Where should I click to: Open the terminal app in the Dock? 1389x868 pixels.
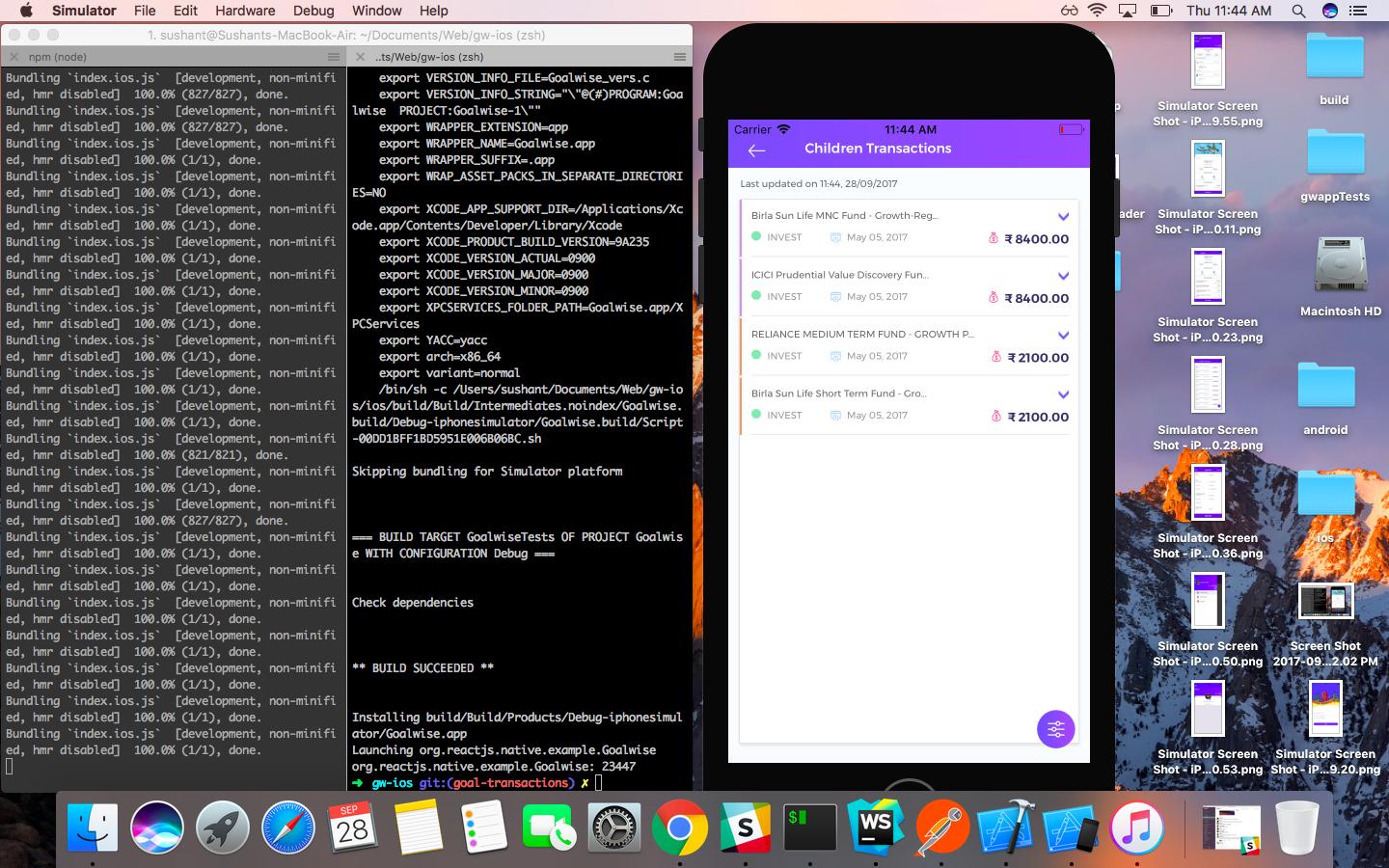pos(810,827)
